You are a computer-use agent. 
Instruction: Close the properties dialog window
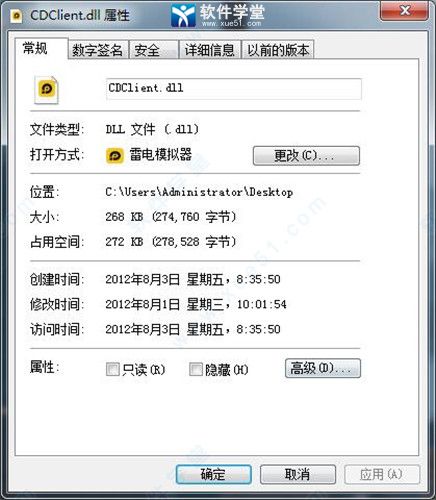click(404, 11)
